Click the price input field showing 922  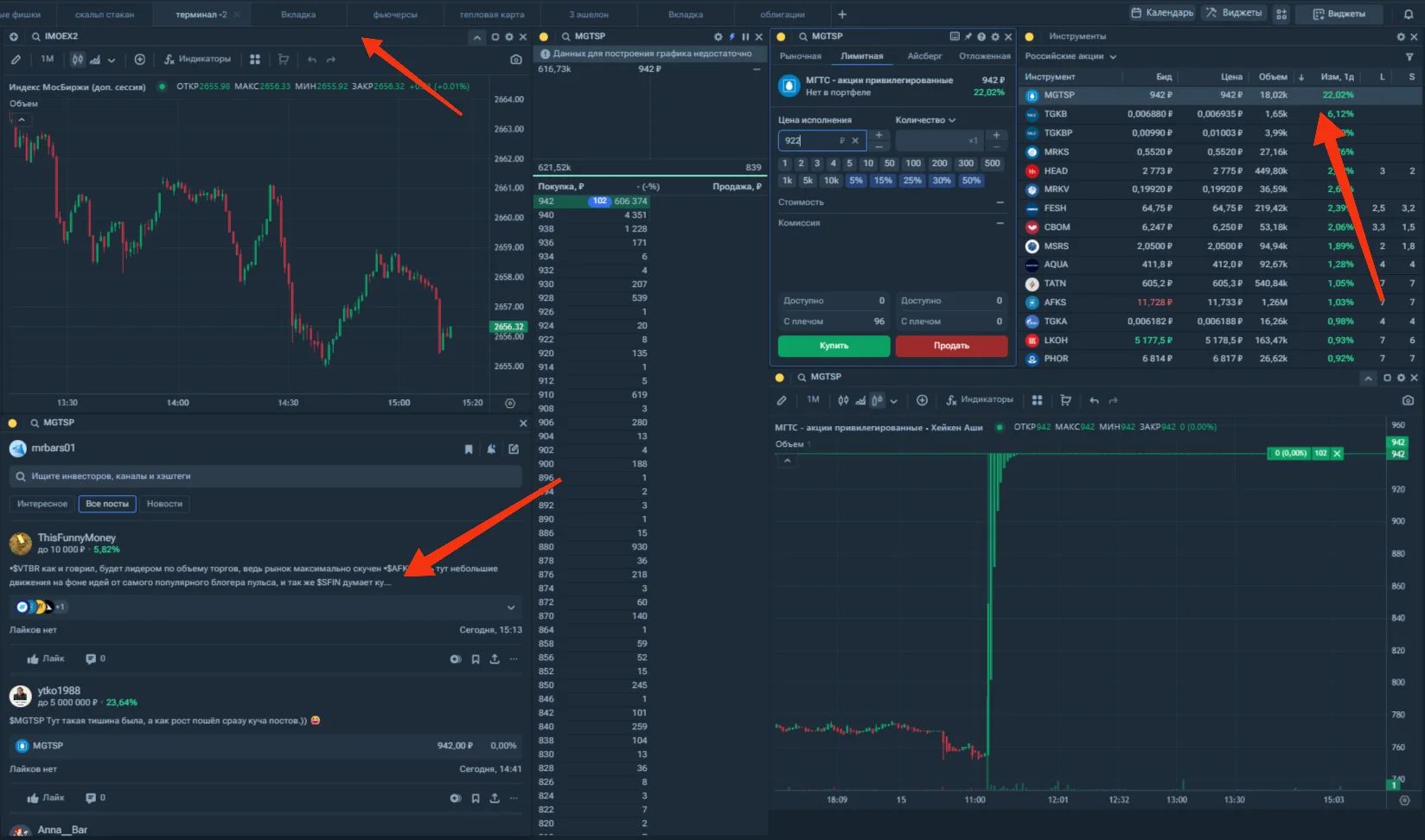pos(821,140)
